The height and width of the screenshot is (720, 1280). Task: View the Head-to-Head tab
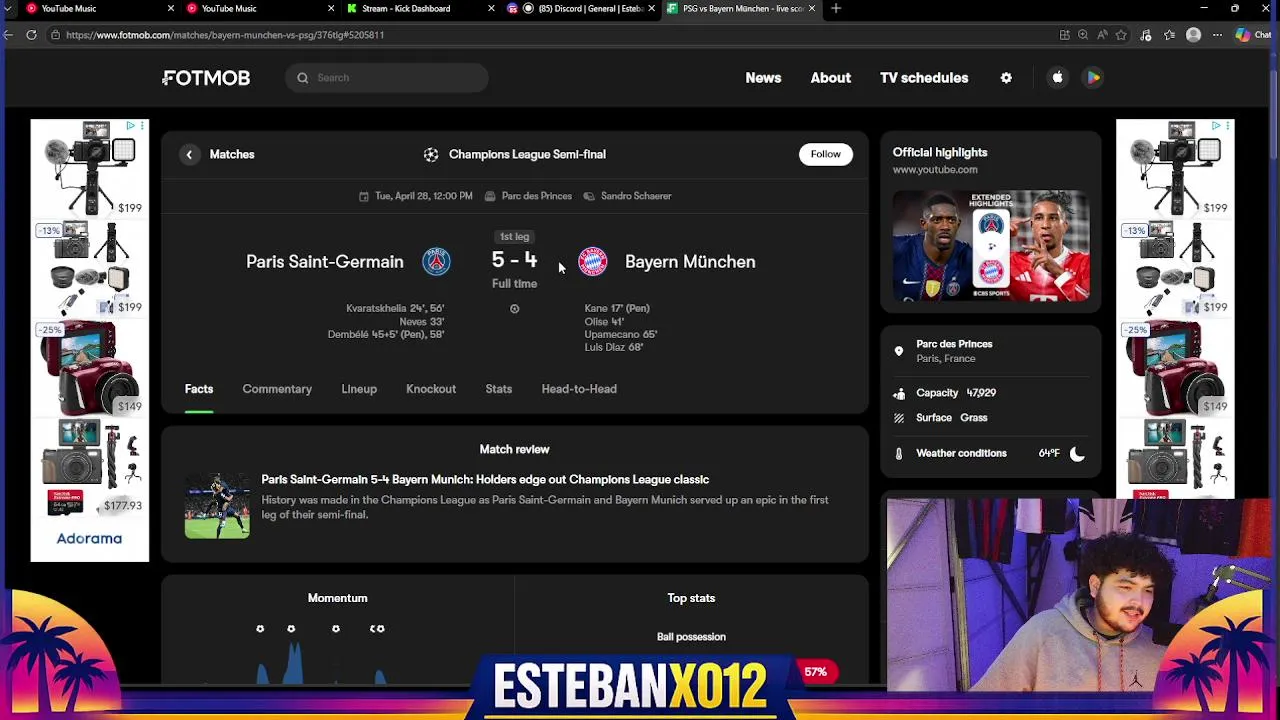click(579, 389)
